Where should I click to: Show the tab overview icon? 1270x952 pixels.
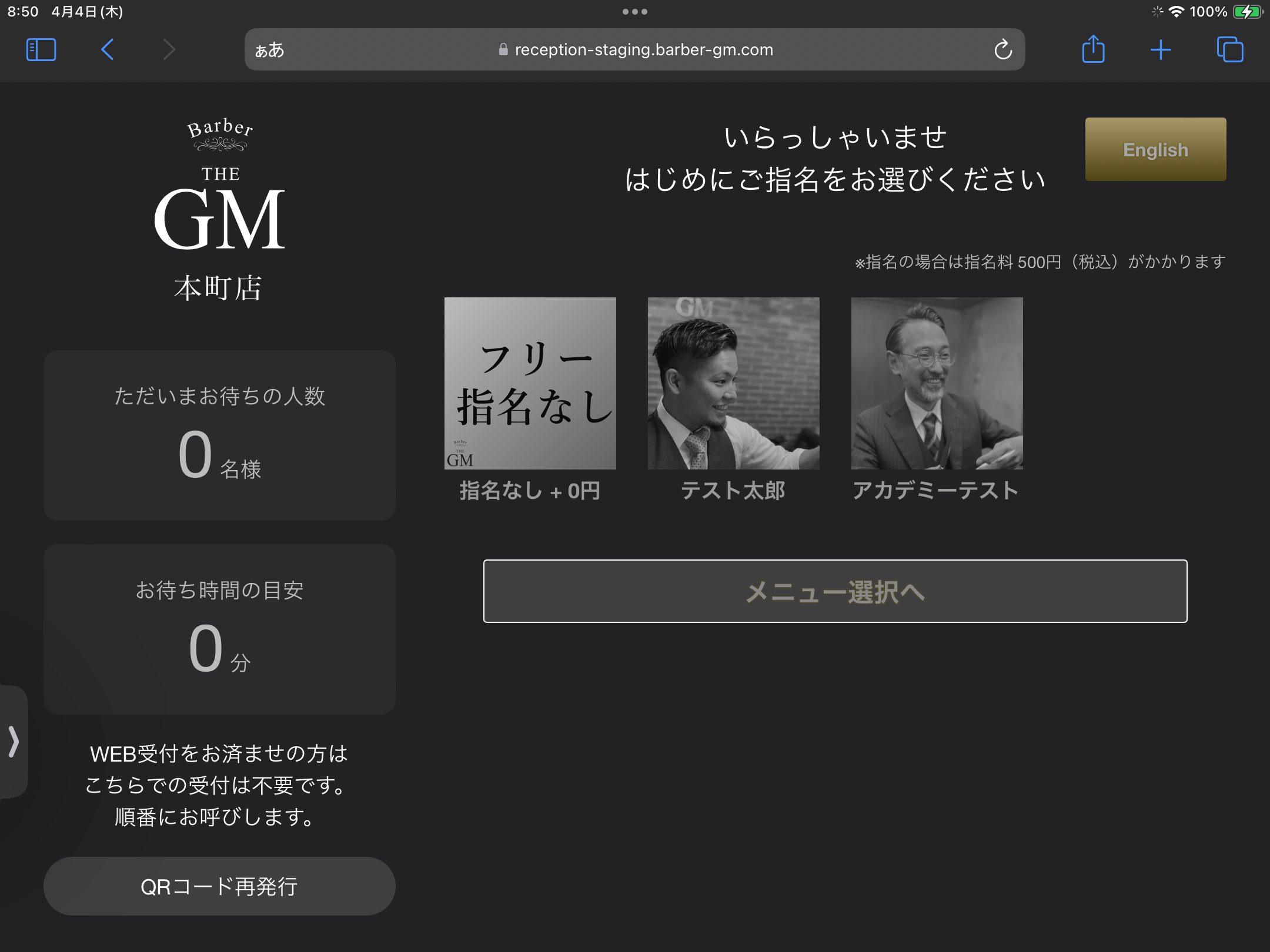point(1229,50)
